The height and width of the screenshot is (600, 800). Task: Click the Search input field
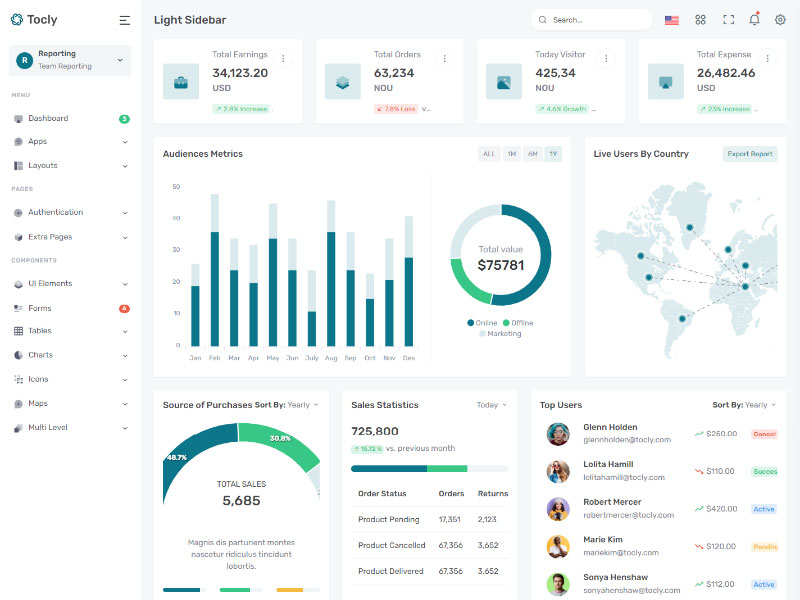click(x=596, y=20)
